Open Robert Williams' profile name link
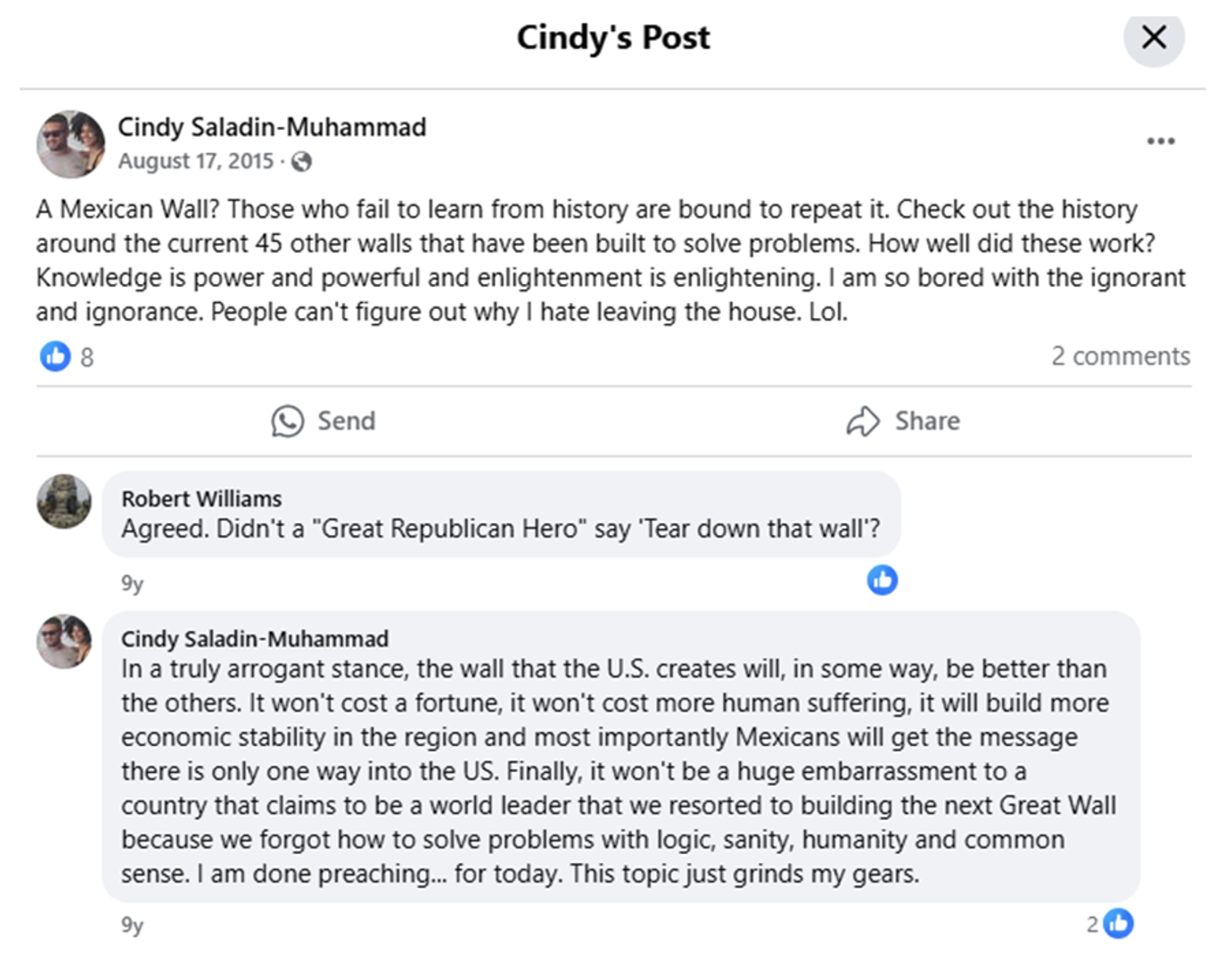1222x980 pixels. pyautogui.click(x=201, y=499)
